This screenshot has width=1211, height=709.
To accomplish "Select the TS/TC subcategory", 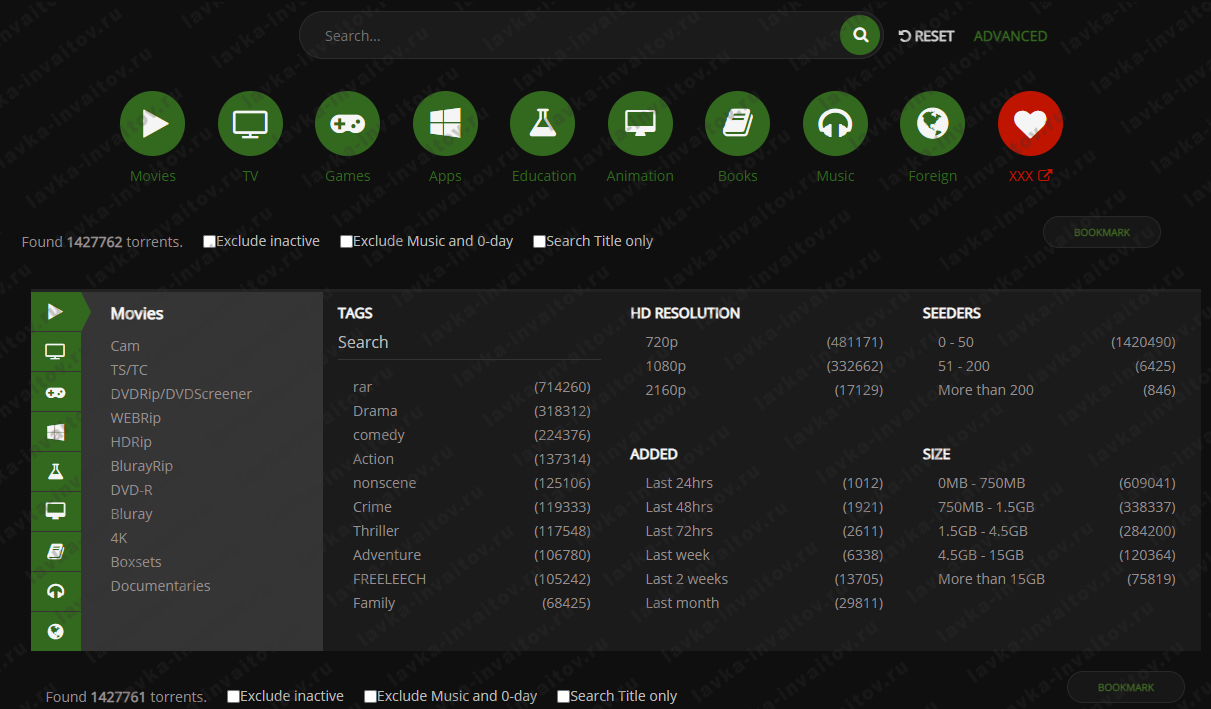I will (129, 370).
